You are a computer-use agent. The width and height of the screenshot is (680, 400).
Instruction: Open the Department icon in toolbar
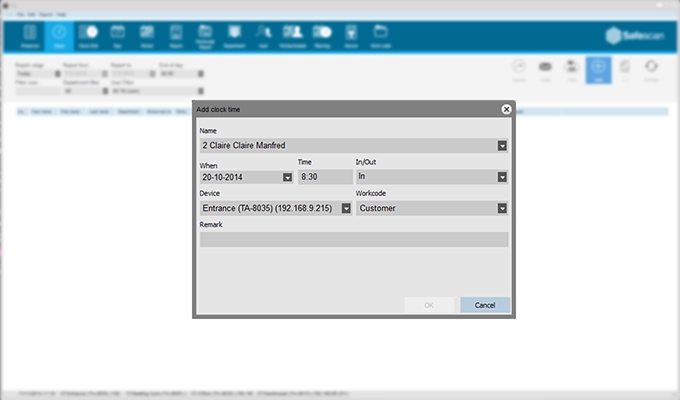click(x=234, y=36)
